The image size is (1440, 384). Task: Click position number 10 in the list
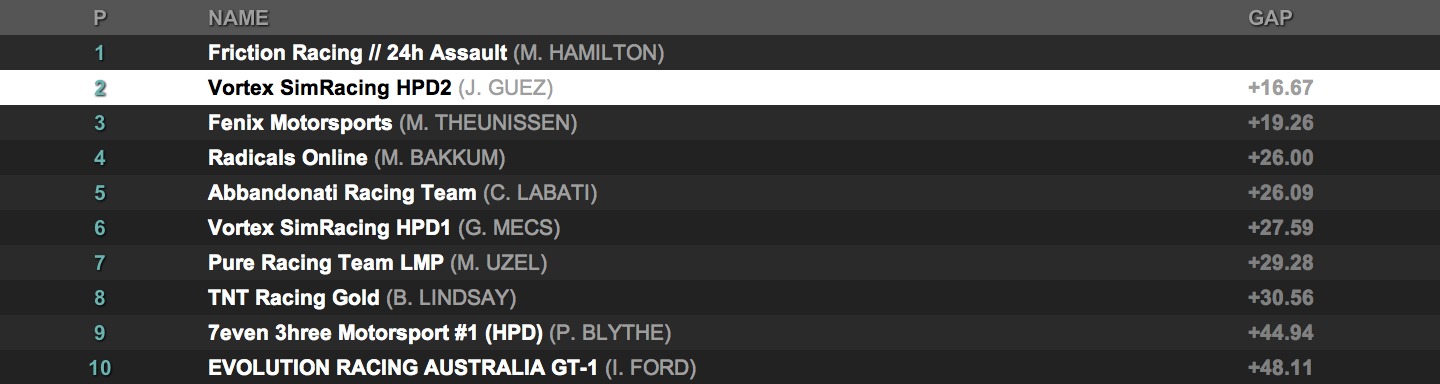click(100, 368)
